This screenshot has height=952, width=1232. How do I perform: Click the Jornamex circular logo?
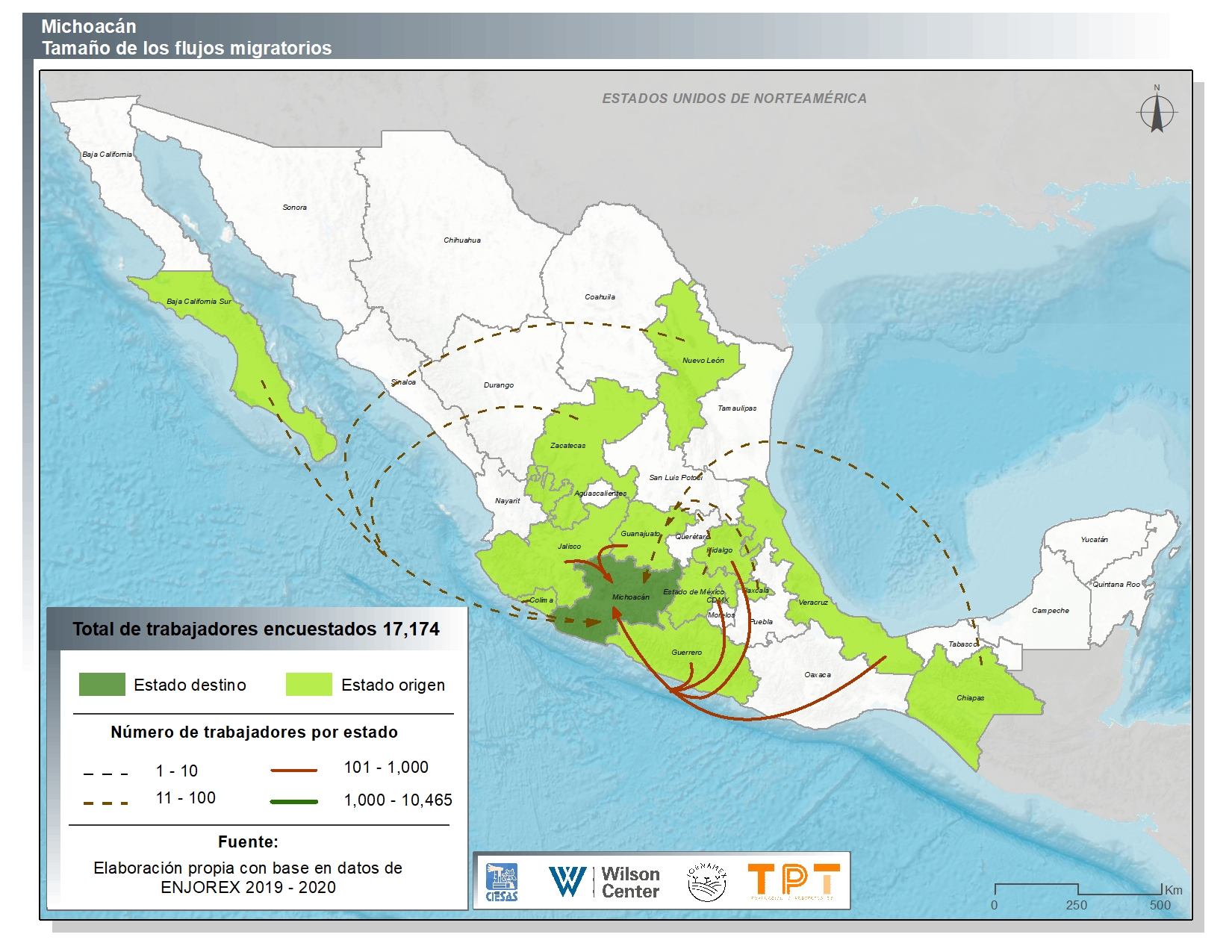(706, 882)
